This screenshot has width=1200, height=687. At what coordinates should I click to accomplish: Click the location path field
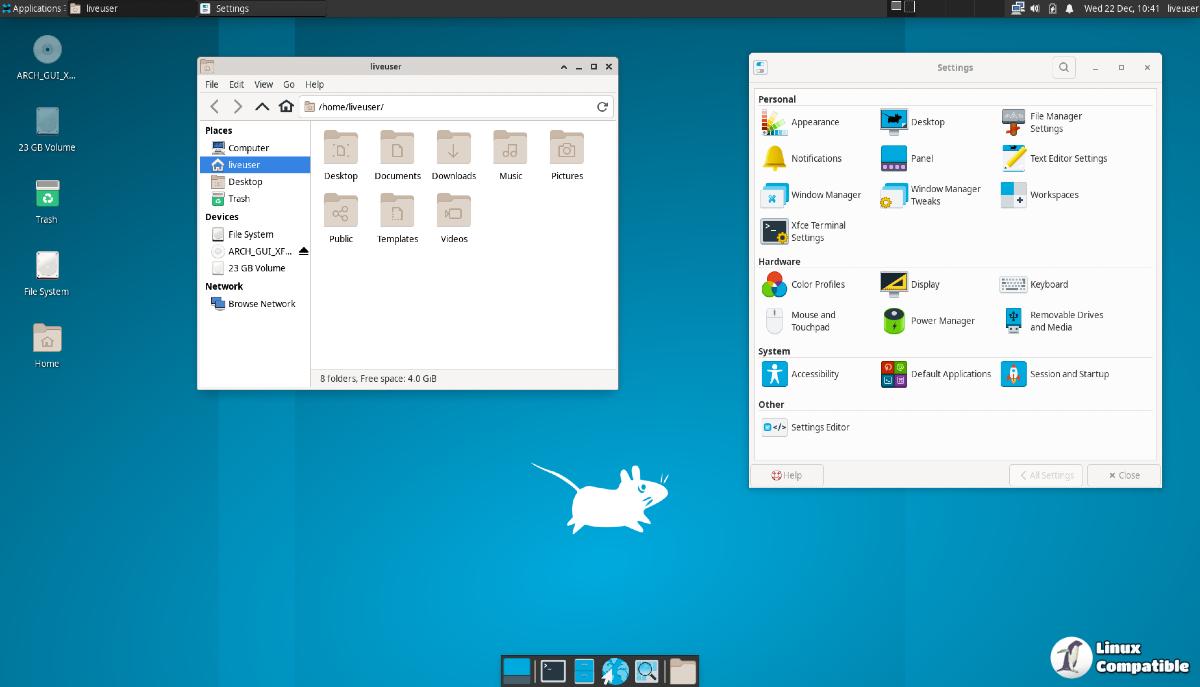[450, 107]
